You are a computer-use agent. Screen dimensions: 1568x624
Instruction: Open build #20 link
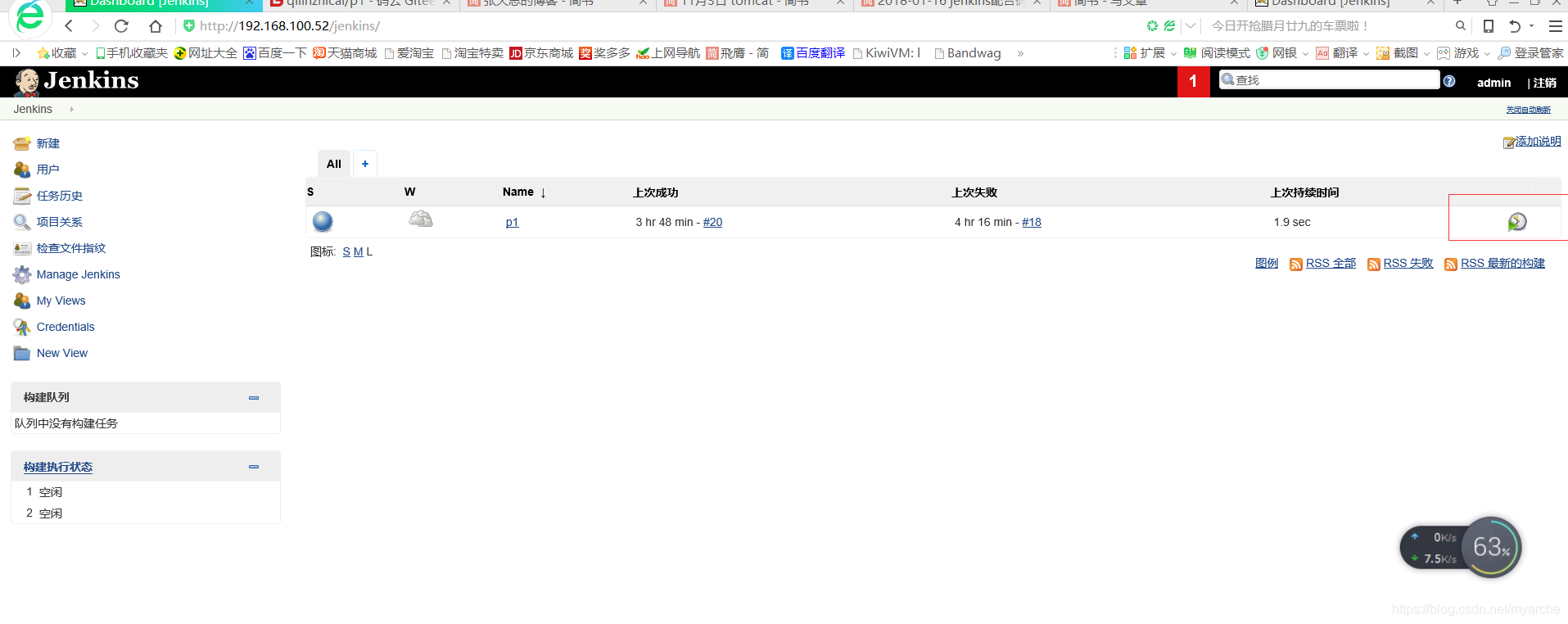coord(713,222)
